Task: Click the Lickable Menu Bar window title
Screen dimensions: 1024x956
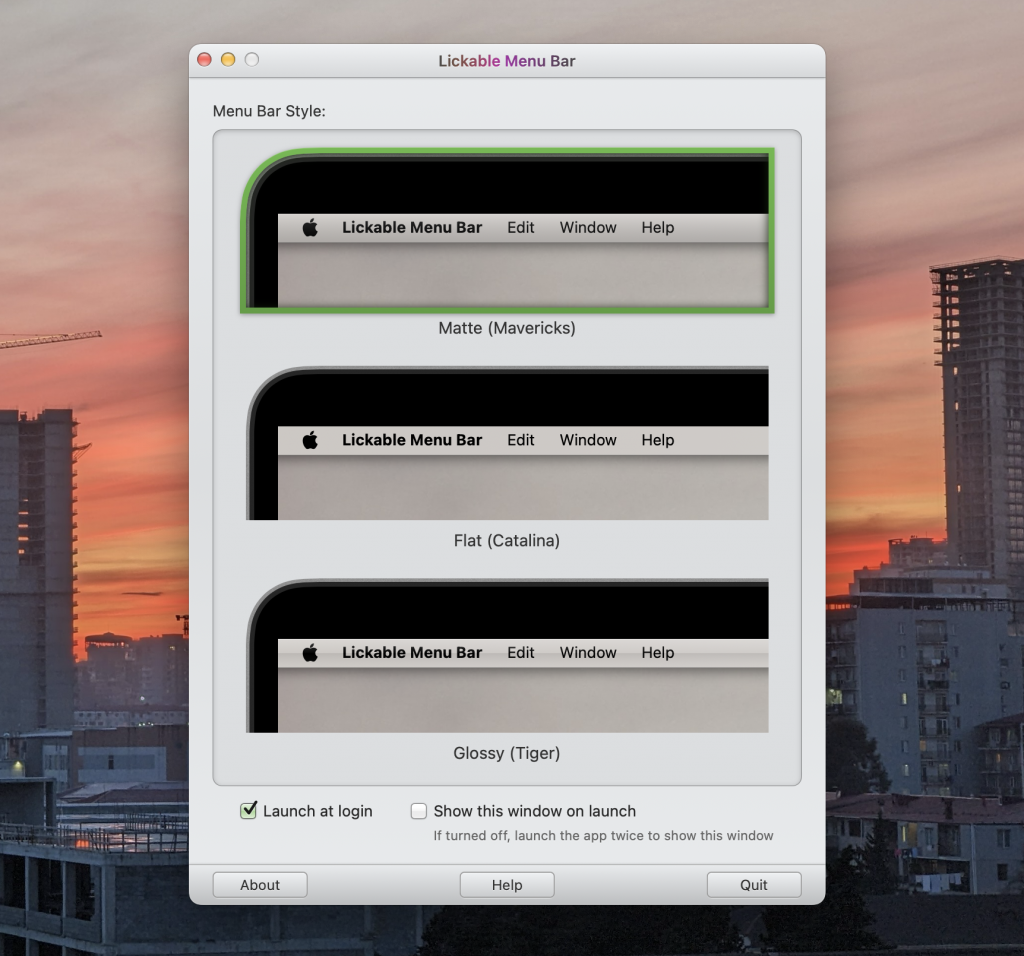Action: pyautogui.click(x=507, y=61)
